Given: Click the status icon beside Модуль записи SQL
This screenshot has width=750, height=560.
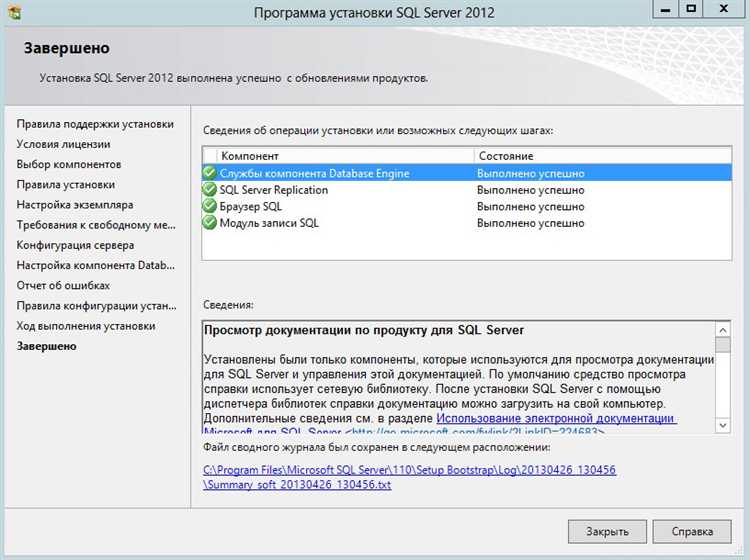Looking at the screenshot, I should tap(210, 223).
